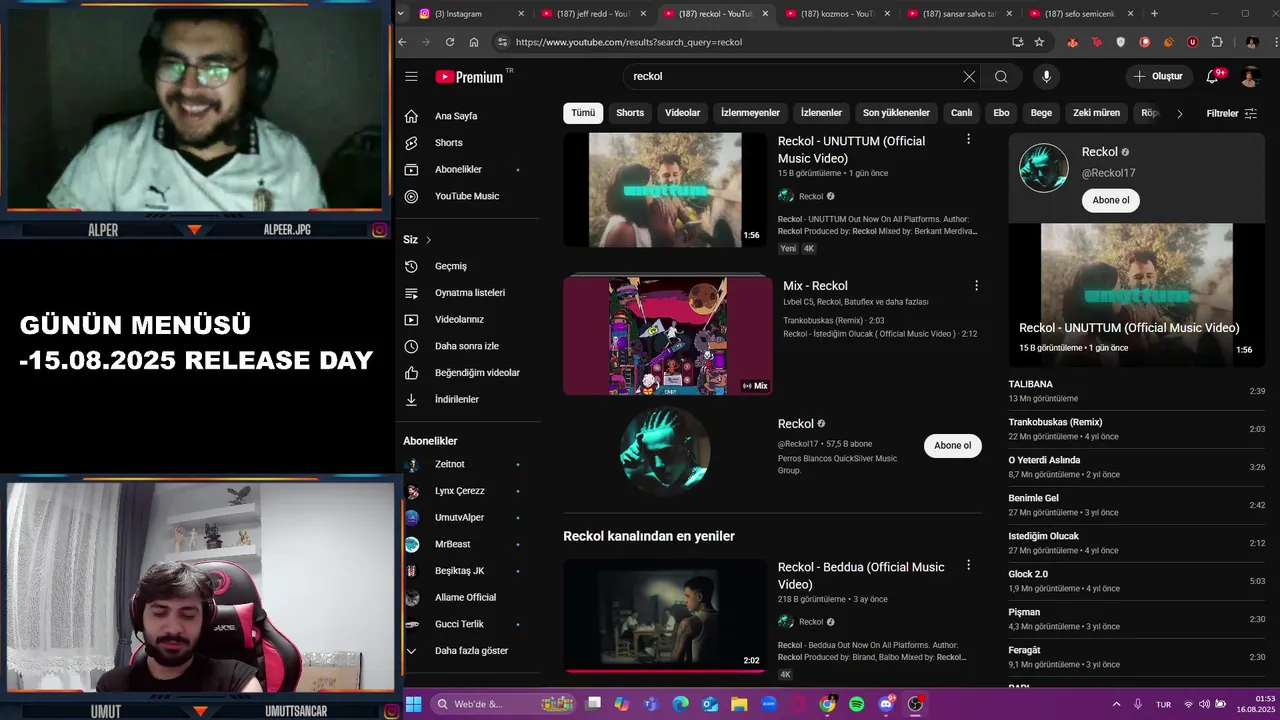Click Abone ol in right Reckol card

pyautogui.click(x=1111, y=200)
